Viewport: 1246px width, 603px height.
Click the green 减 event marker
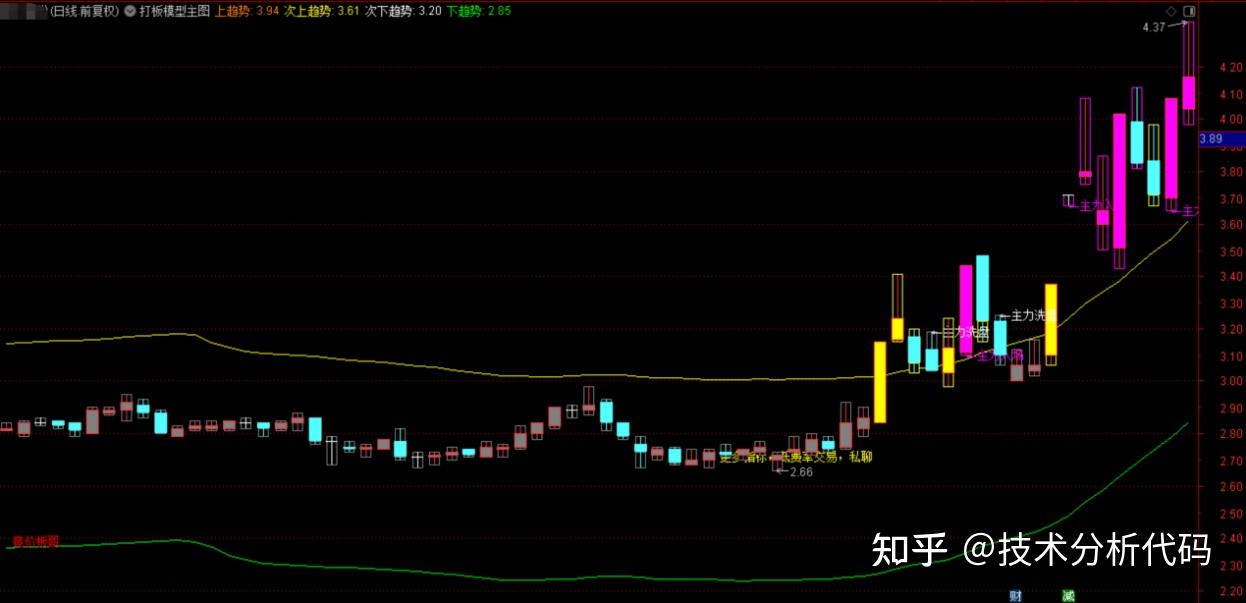[1068, 596]
